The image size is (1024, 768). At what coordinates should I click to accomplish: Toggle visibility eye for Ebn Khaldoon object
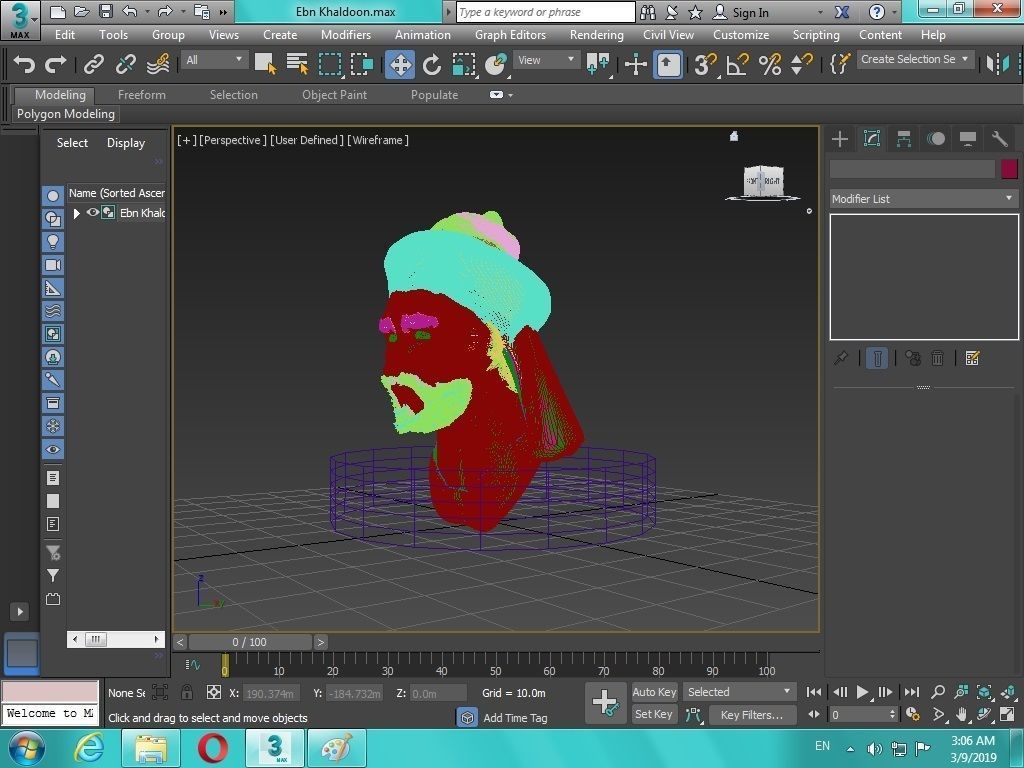pos(93,212)
